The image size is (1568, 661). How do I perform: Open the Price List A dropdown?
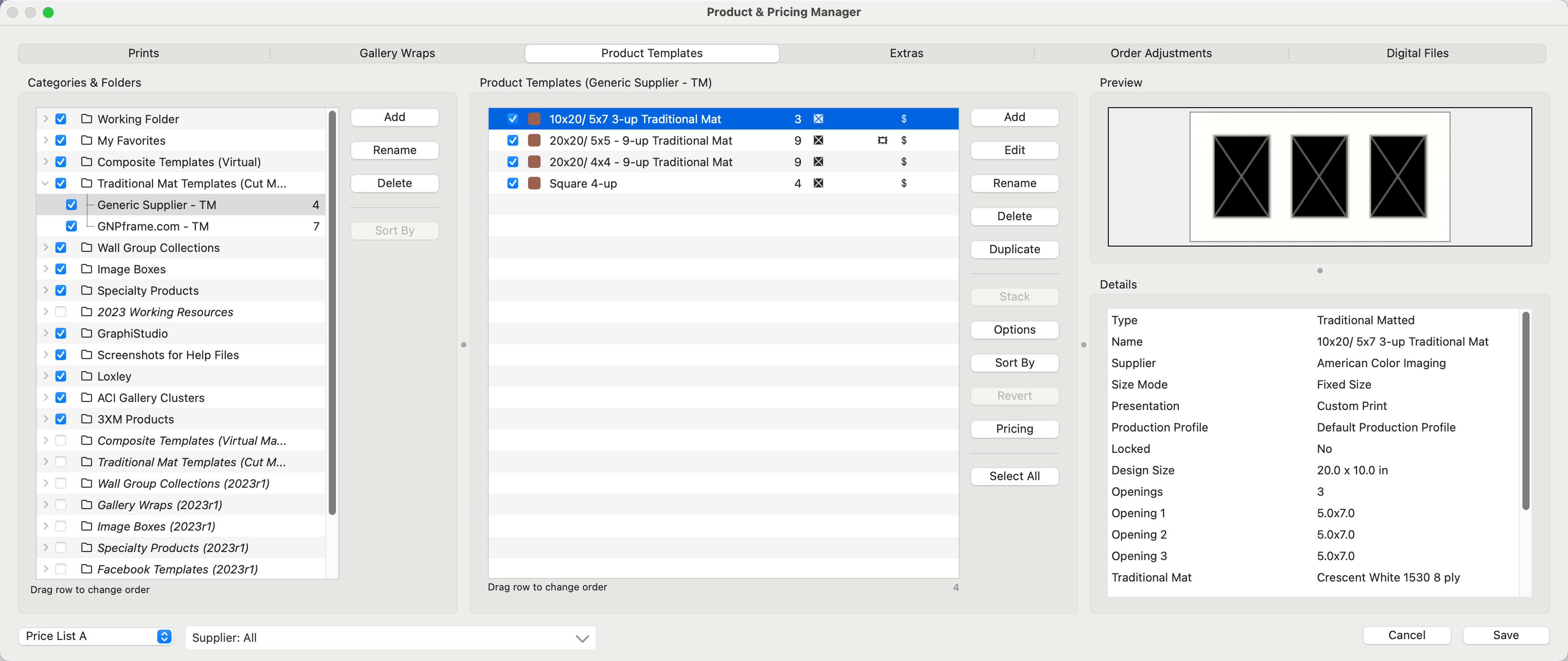pos(96,636)
